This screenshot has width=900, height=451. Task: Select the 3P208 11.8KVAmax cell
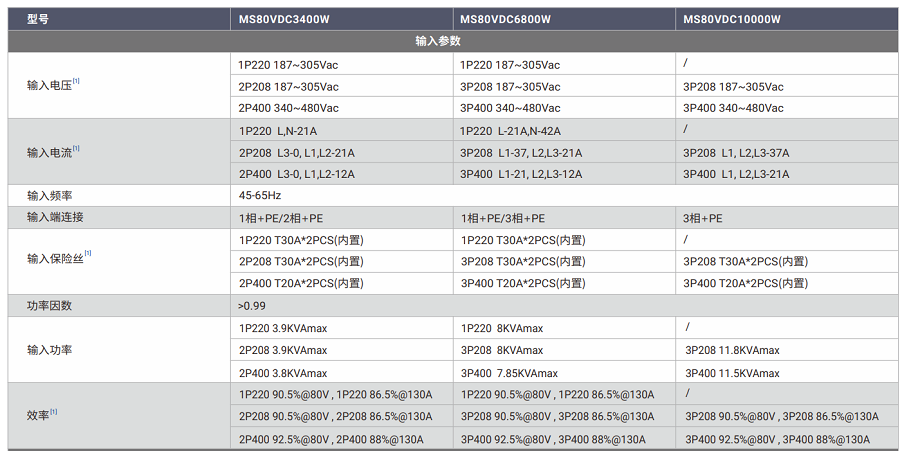click(x=732, y=351)
